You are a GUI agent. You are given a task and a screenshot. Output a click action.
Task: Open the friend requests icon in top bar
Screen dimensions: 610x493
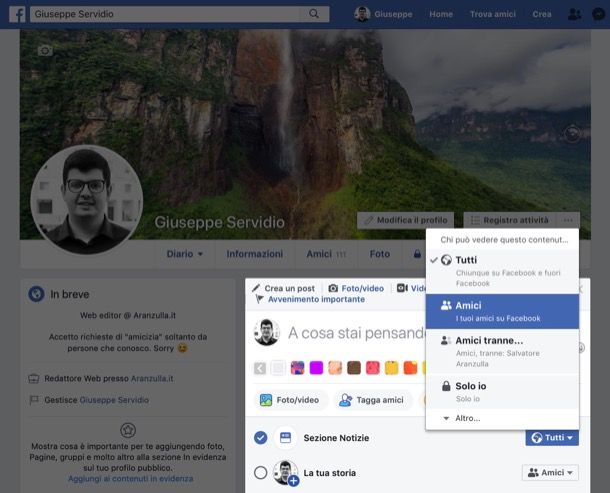coord(574,14)
